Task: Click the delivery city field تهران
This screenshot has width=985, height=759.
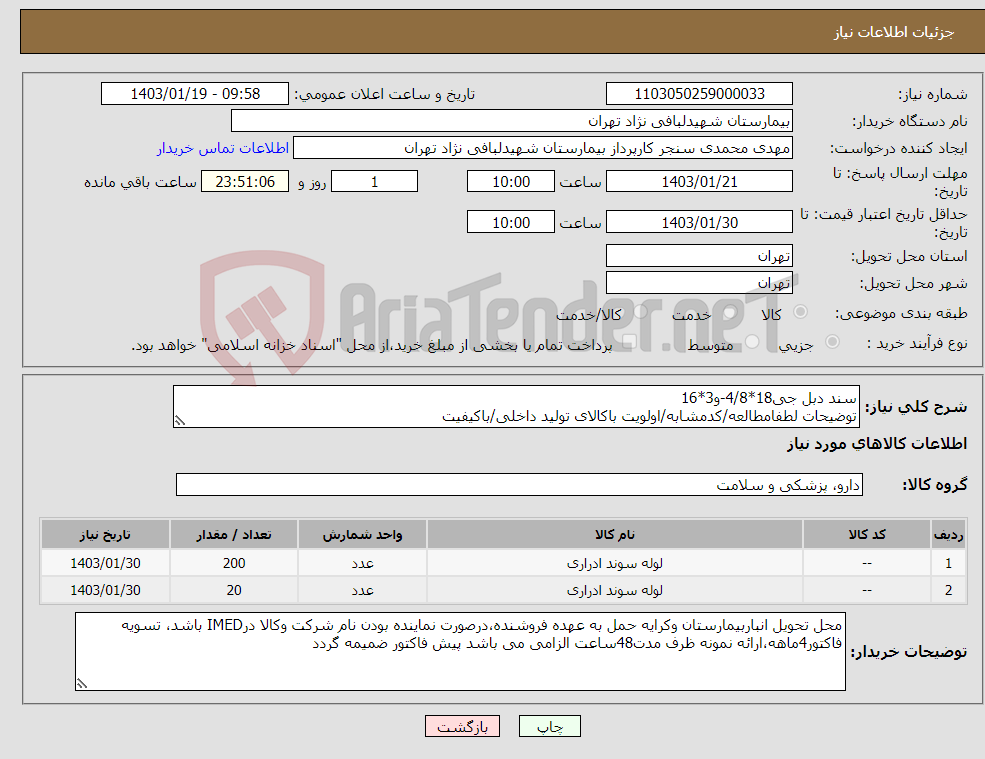Action: pyautogui.click(x=699, y=283)
